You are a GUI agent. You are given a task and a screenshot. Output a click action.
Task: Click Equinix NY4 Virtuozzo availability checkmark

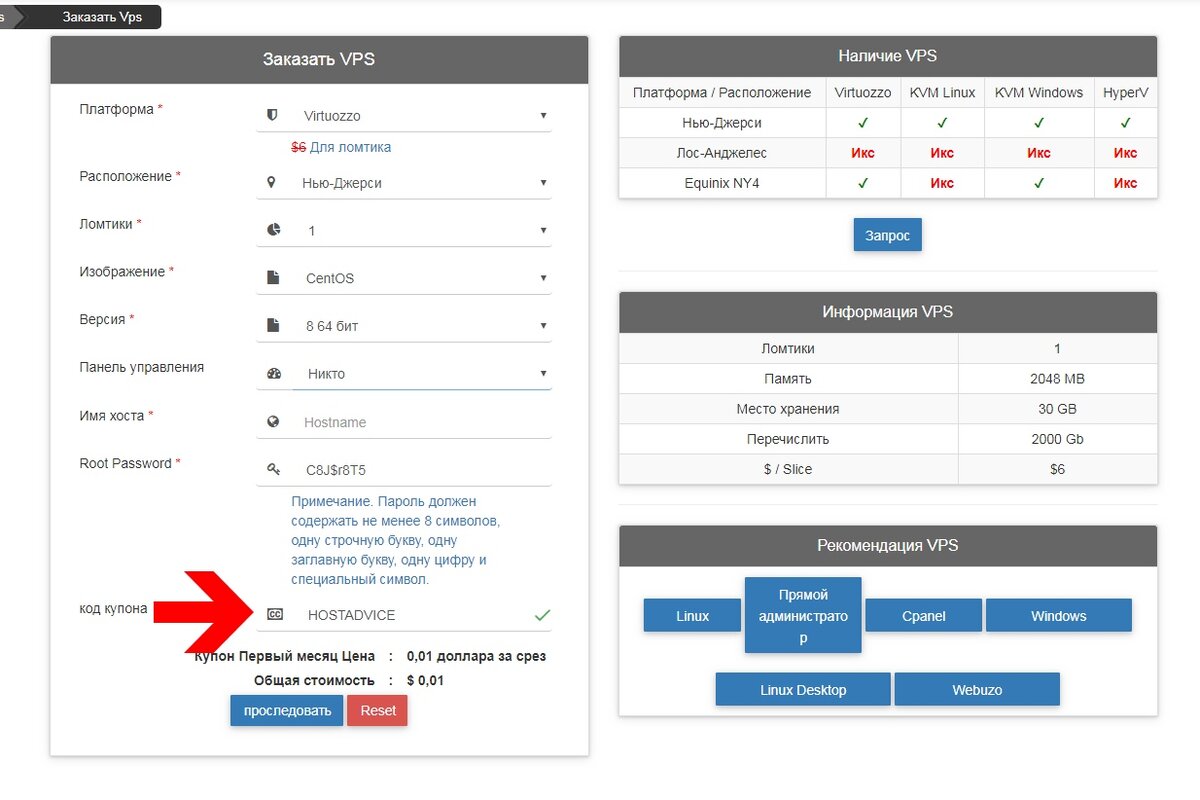tap(863, 183)
